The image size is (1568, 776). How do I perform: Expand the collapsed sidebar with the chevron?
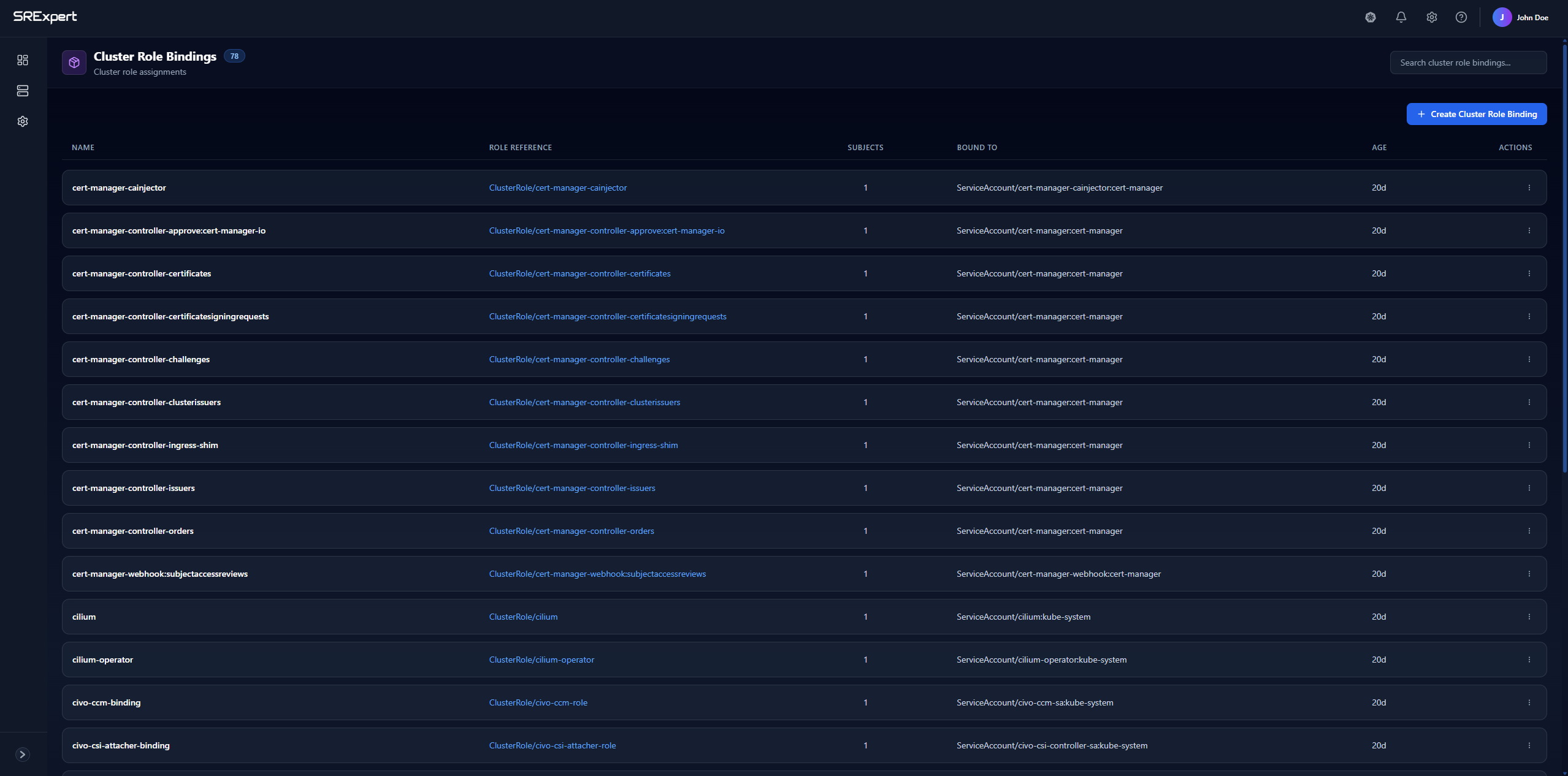pos(23,755)
